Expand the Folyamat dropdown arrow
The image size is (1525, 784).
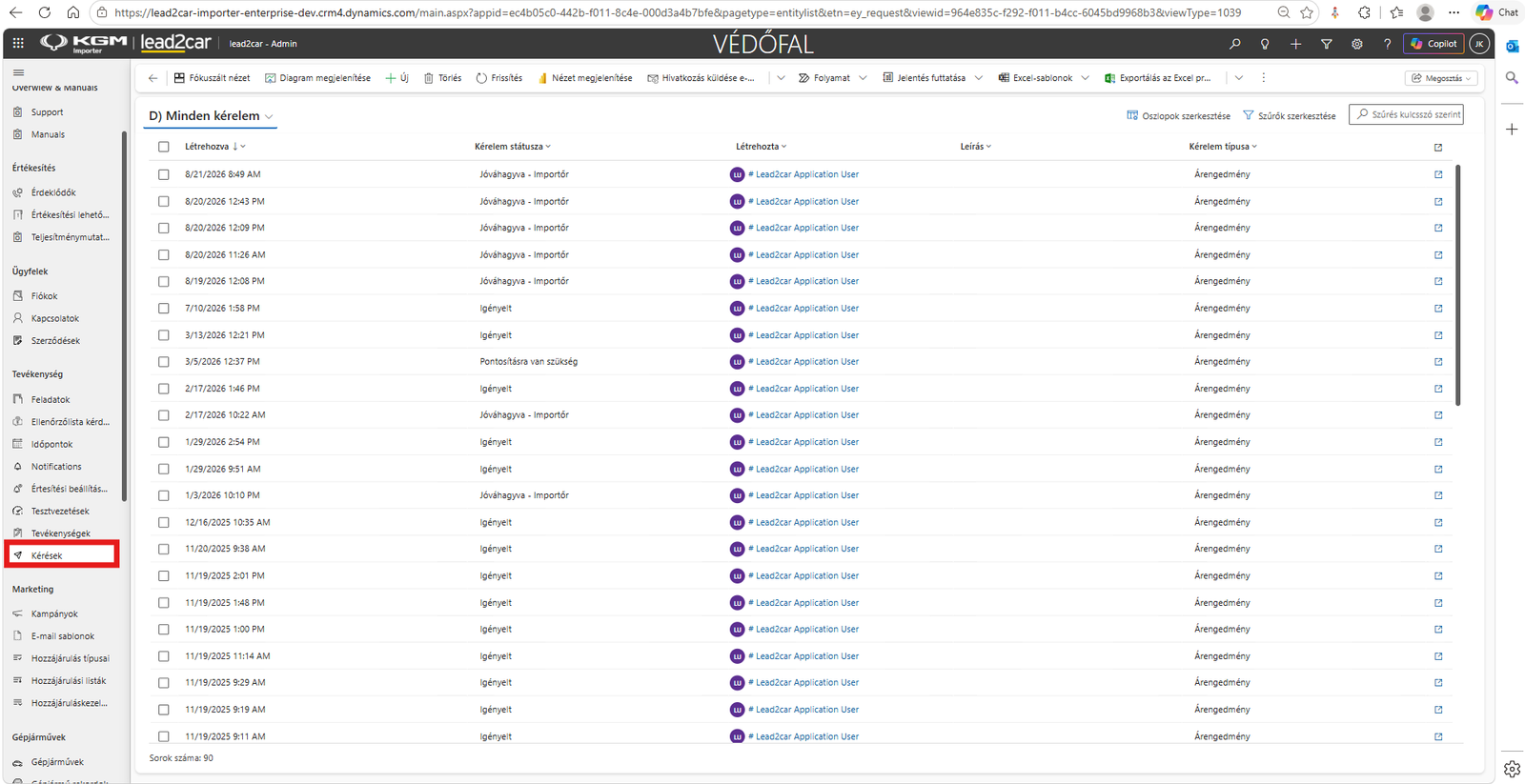pyautogui.click(x=863, y=78)
